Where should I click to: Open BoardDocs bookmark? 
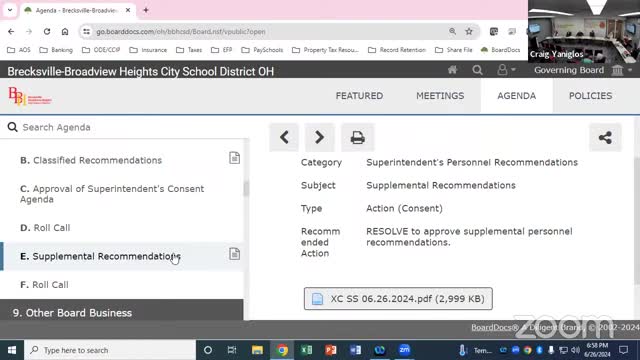(x=500, y=50)
